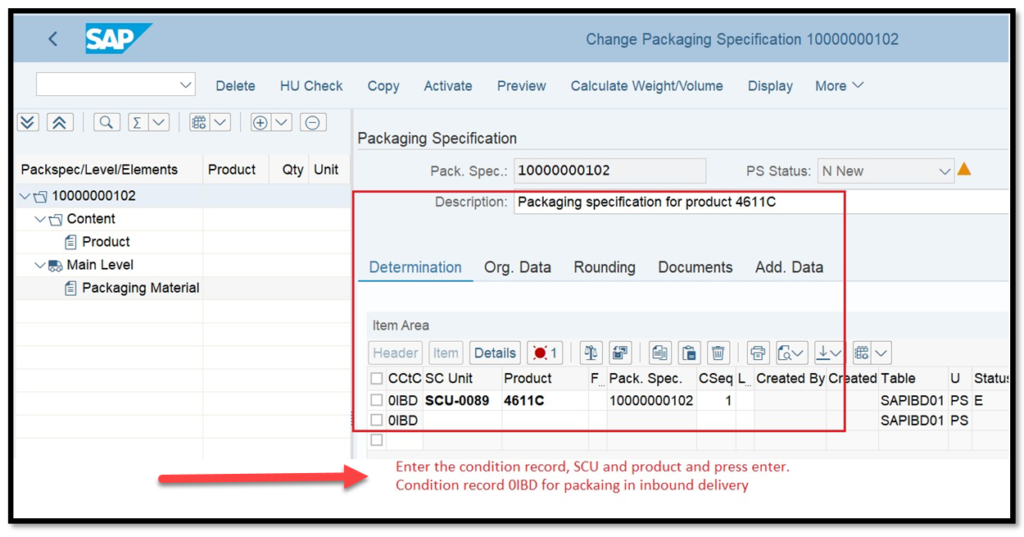Viewport: 1024px width, 537px height.
Task: Open the table layout dropdown arrow in Item Area
Action: click(x=882, y=353)
